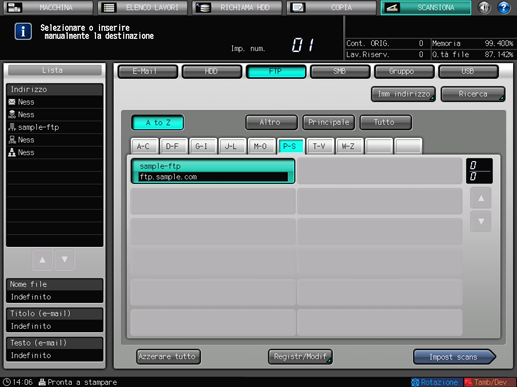
Task: Click the Cont. ORIG. counter
Action: pos(385,43)
